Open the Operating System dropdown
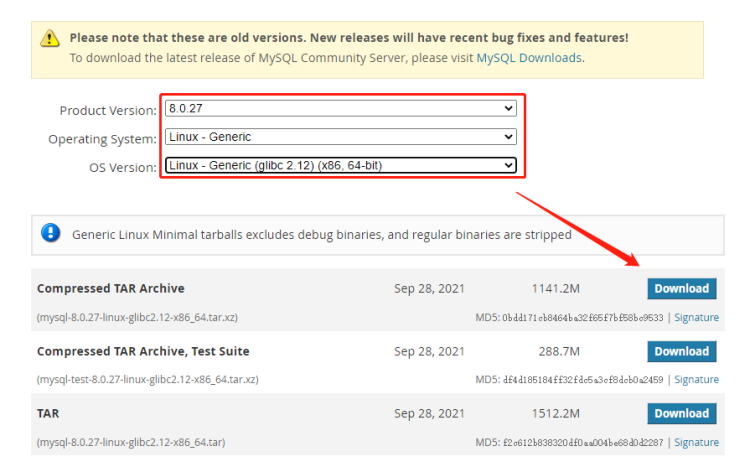This screenshot has height=467, width=750. pos(341,137)
